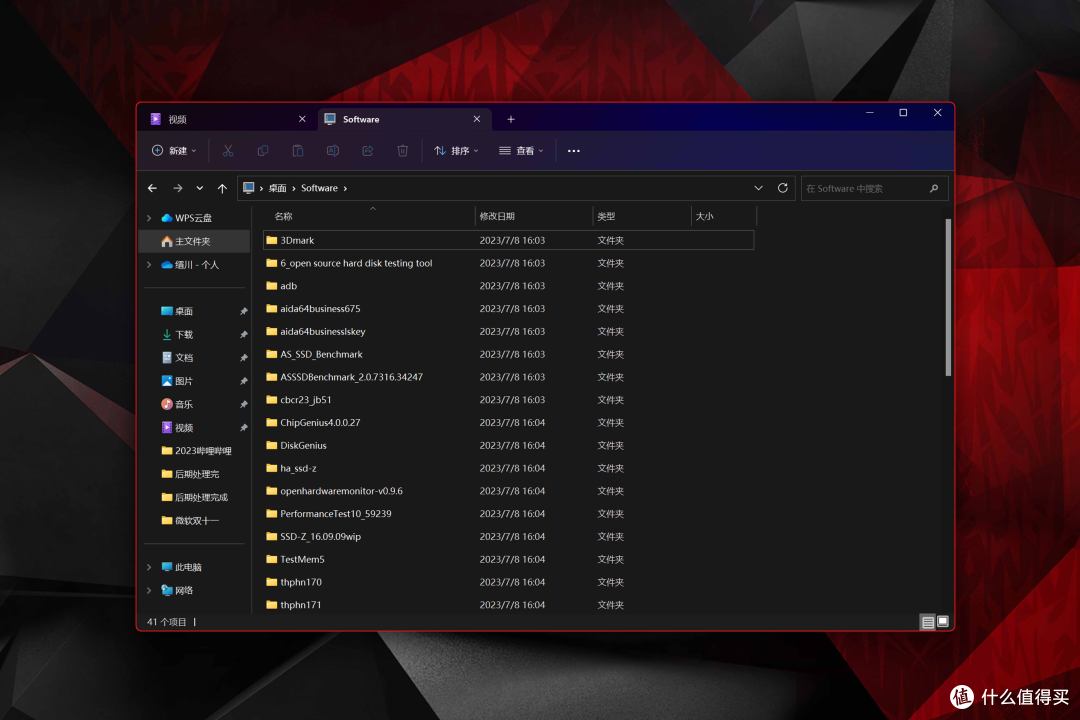
Task: Click the pin icon beside 下载
Action: [x=243, y=335]
